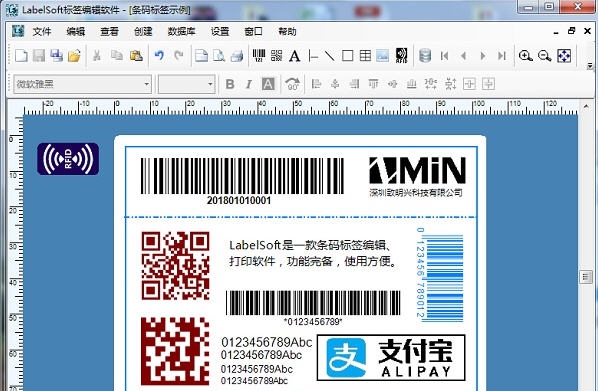Select the red Data Matrix code
This screenshot has height=391, width=598.
tap(175, 351)
